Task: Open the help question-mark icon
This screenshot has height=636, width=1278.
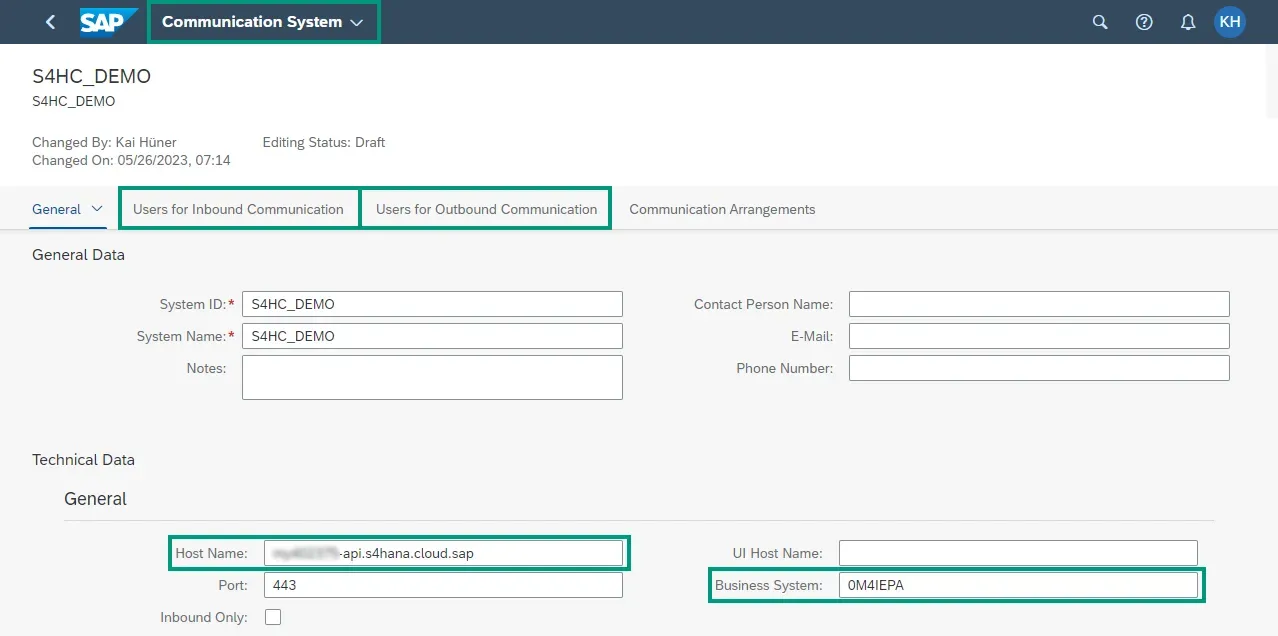Action: pyautogui.click(x=1144, y=22)
